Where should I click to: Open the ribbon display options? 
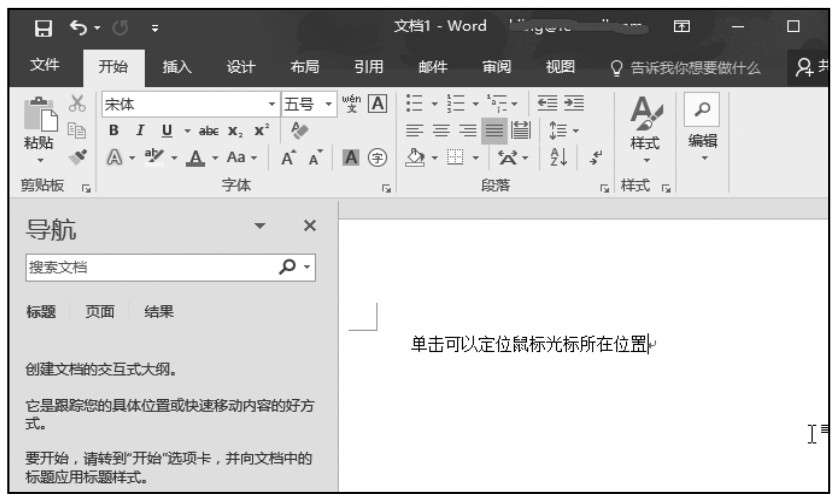(681, 26)
